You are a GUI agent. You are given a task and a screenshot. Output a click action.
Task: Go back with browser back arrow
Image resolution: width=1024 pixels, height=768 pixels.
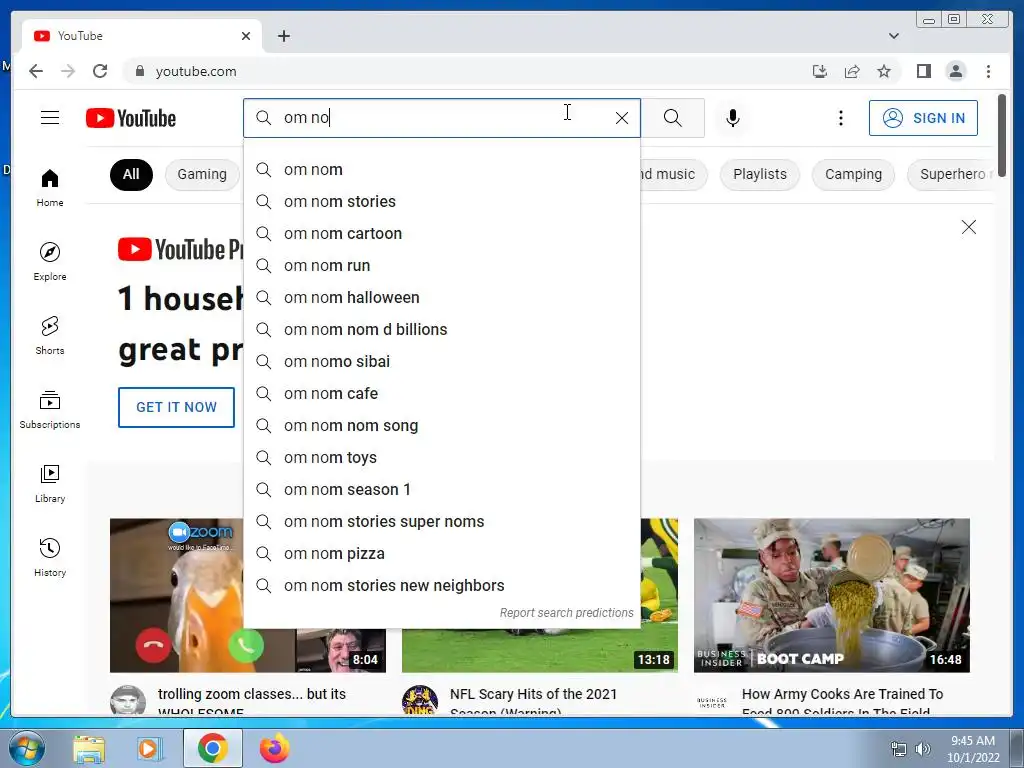point(36,71)
